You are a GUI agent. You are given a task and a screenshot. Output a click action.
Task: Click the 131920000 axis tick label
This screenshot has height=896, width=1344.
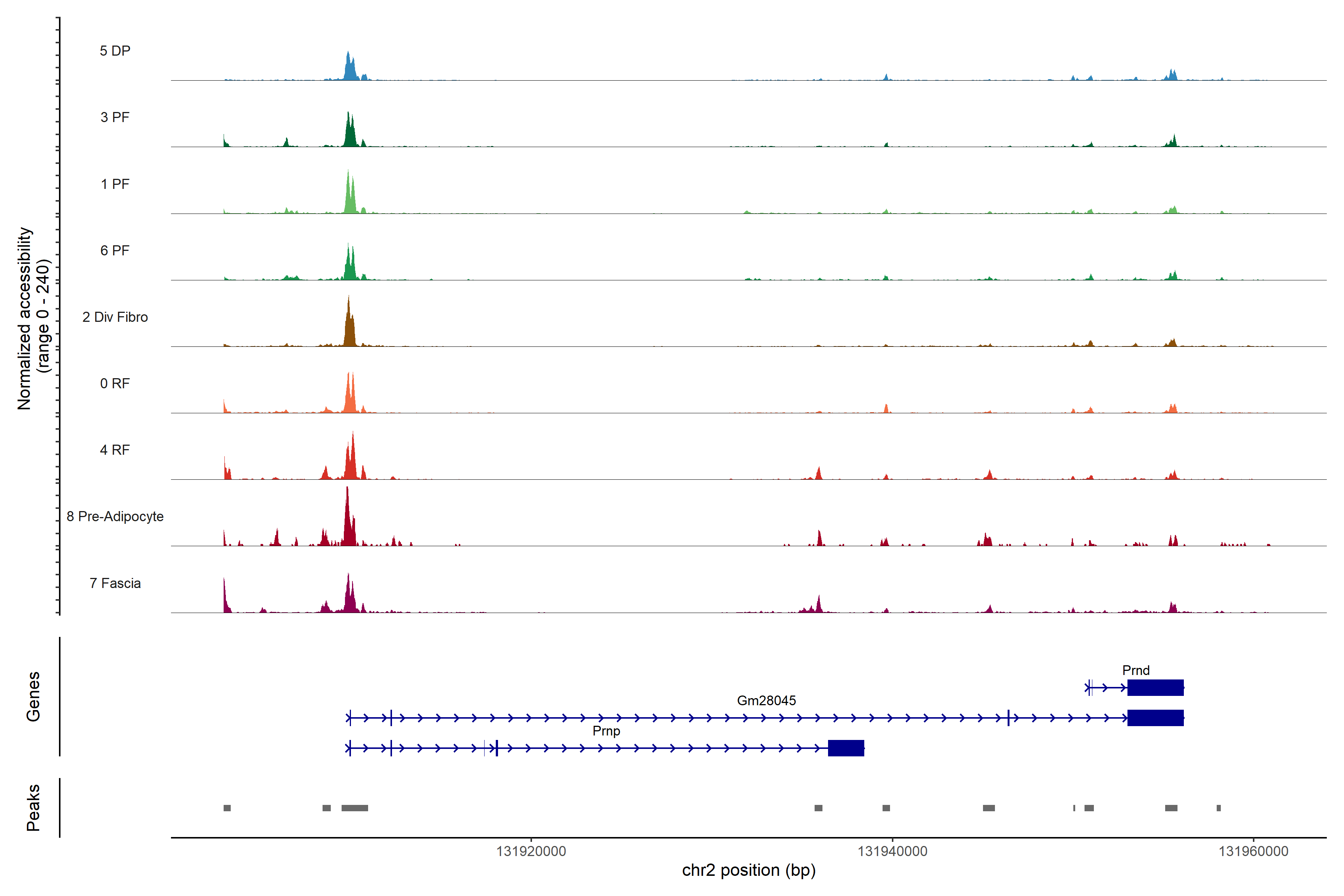pyautogui.click(x=531, y=852)
